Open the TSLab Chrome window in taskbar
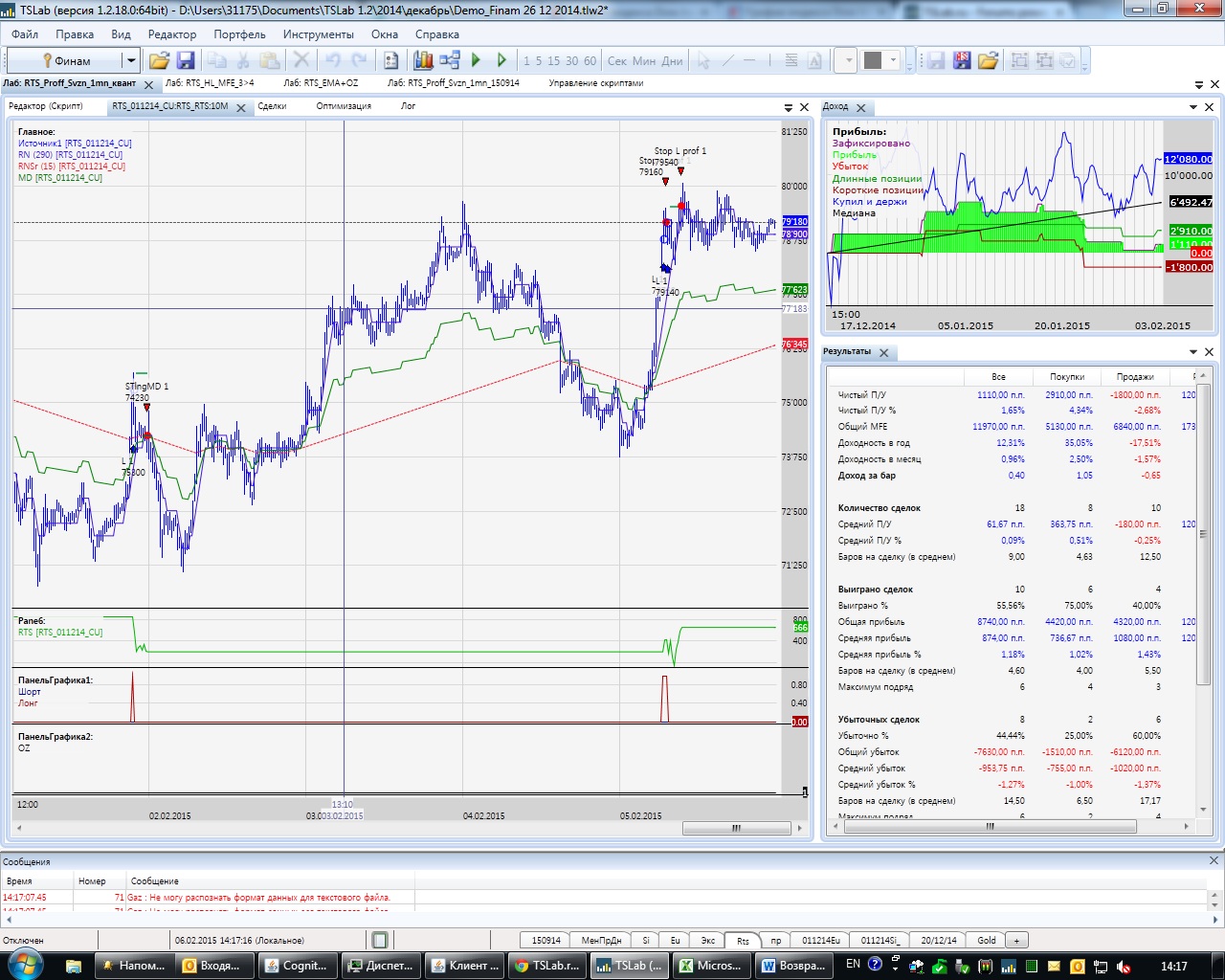 pos(547,966)
